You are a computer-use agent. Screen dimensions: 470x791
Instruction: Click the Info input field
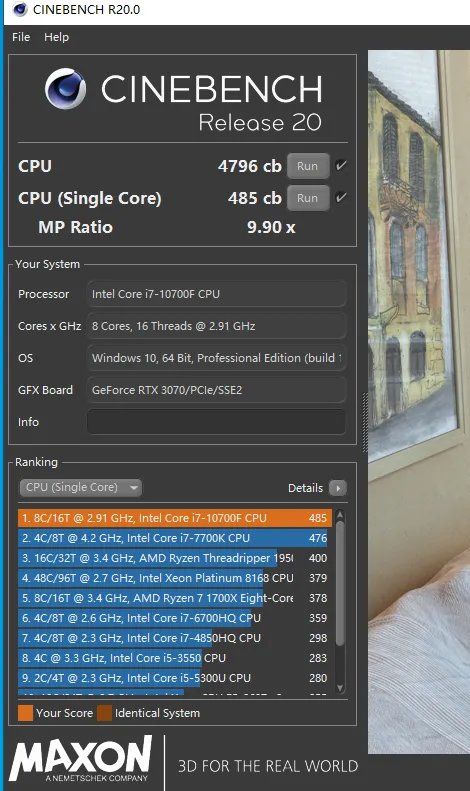click(216, 422)
